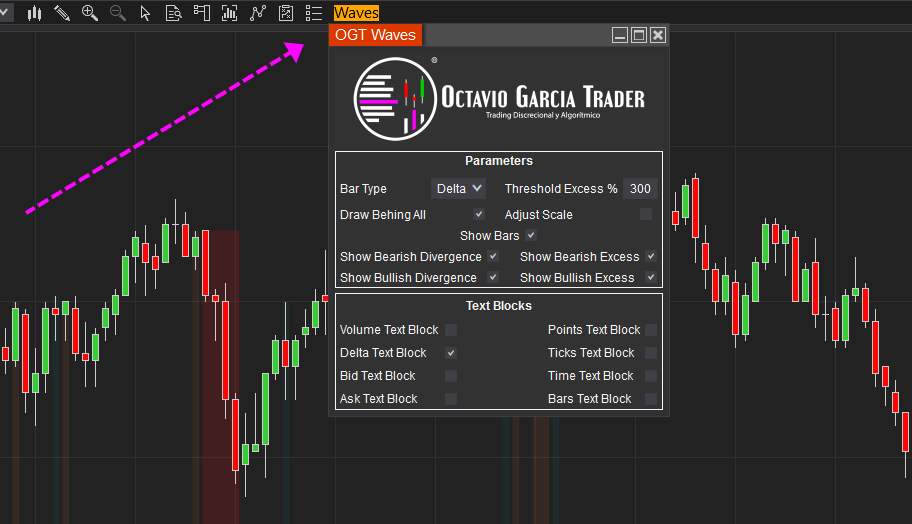Image resolution: width=912 pixels, height=524 pixels.
Task: Click the zoom in magnifier icon
Action: tap(90, 13)
